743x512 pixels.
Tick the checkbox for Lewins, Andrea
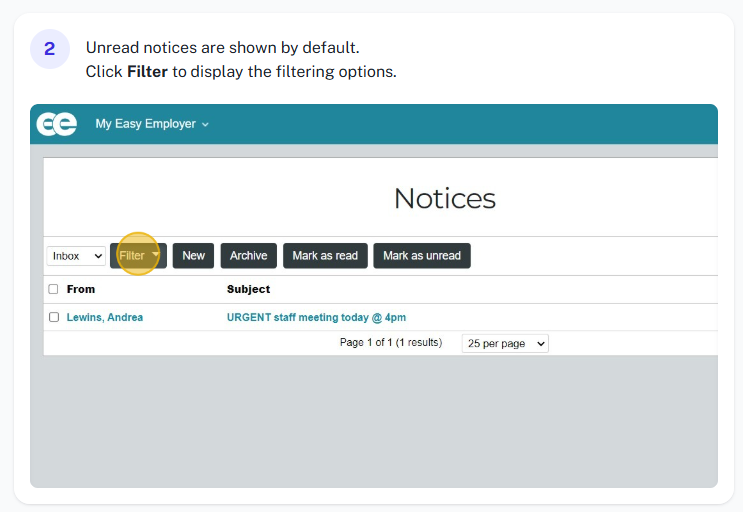click(x=54, y=317)
